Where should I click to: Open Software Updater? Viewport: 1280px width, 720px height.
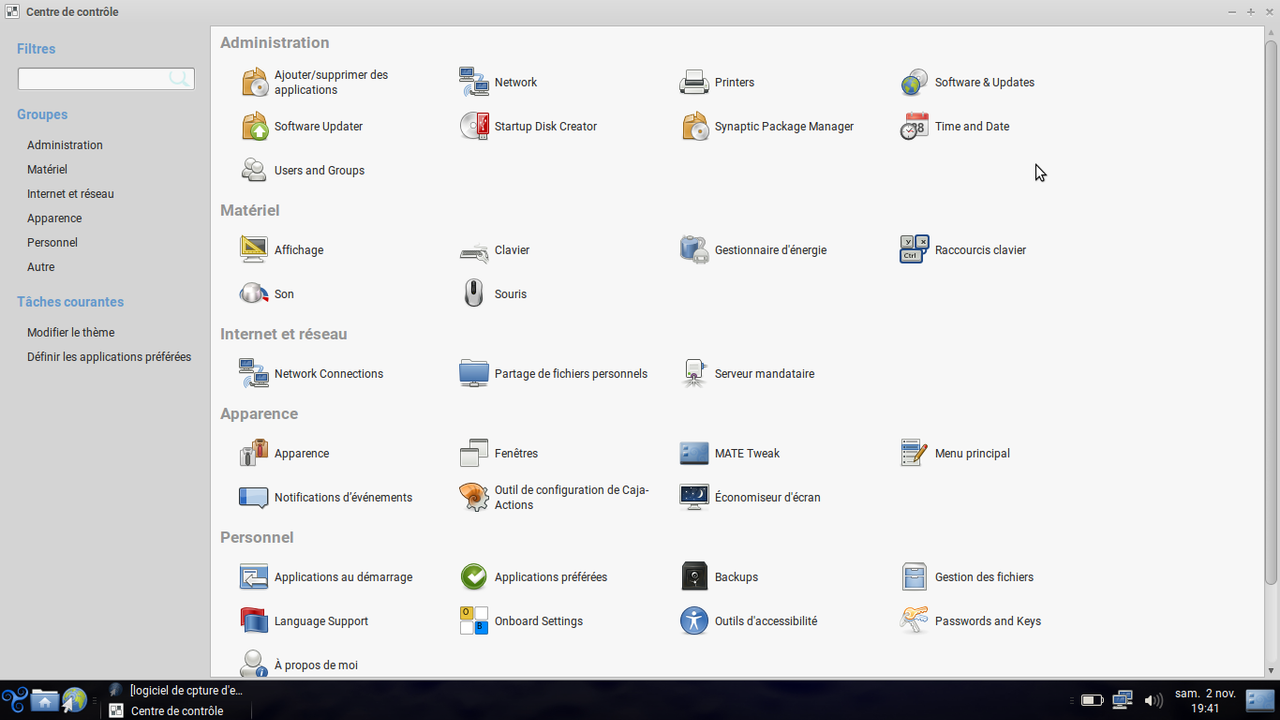tap(302, 126)
